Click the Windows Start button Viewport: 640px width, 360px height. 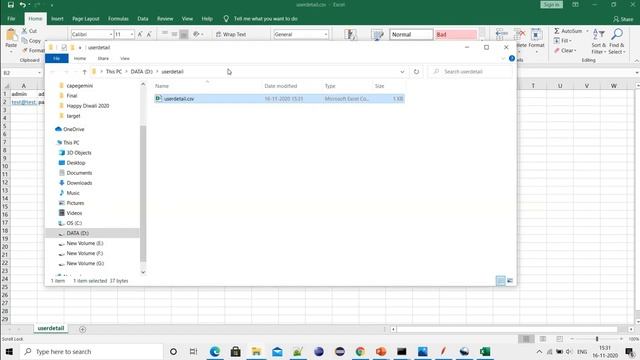tap(9, 351)
